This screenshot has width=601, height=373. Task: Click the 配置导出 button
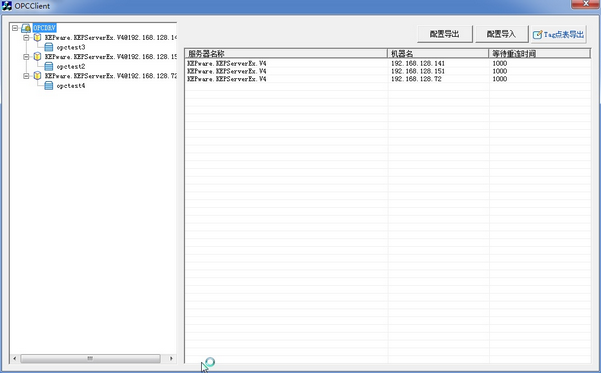(445, 34)
